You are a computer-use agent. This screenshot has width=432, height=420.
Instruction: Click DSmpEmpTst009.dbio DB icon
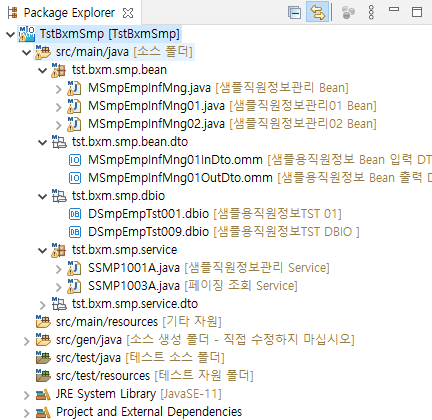click(75, 232)
